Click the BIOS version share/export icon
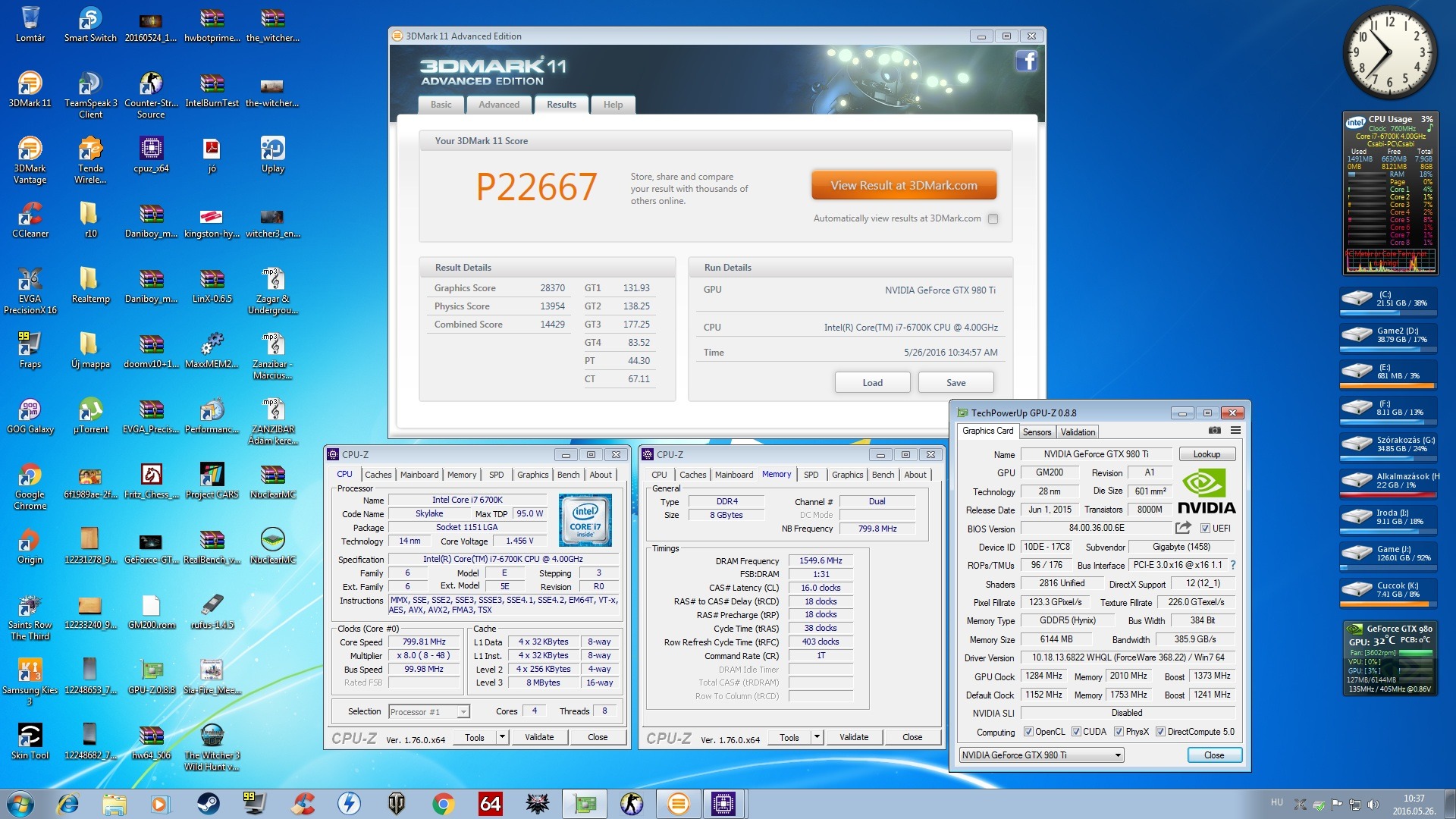Screen dimensions: 1456x819 click(1183, 528)
